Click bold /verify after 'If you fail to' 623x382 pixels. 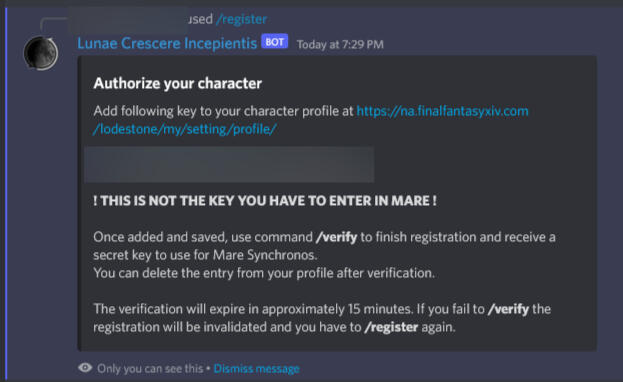coord(508,309)
